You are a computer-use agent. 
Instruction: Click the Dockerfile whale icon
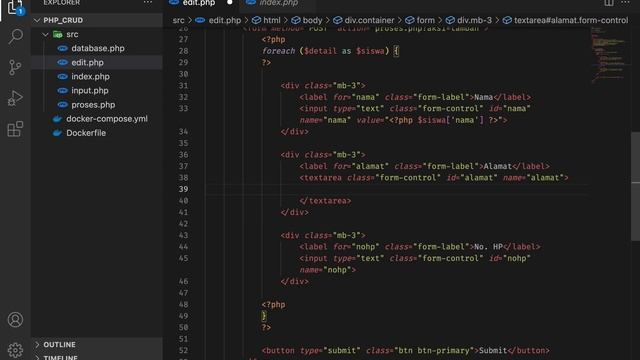click(x=57, y=133)
